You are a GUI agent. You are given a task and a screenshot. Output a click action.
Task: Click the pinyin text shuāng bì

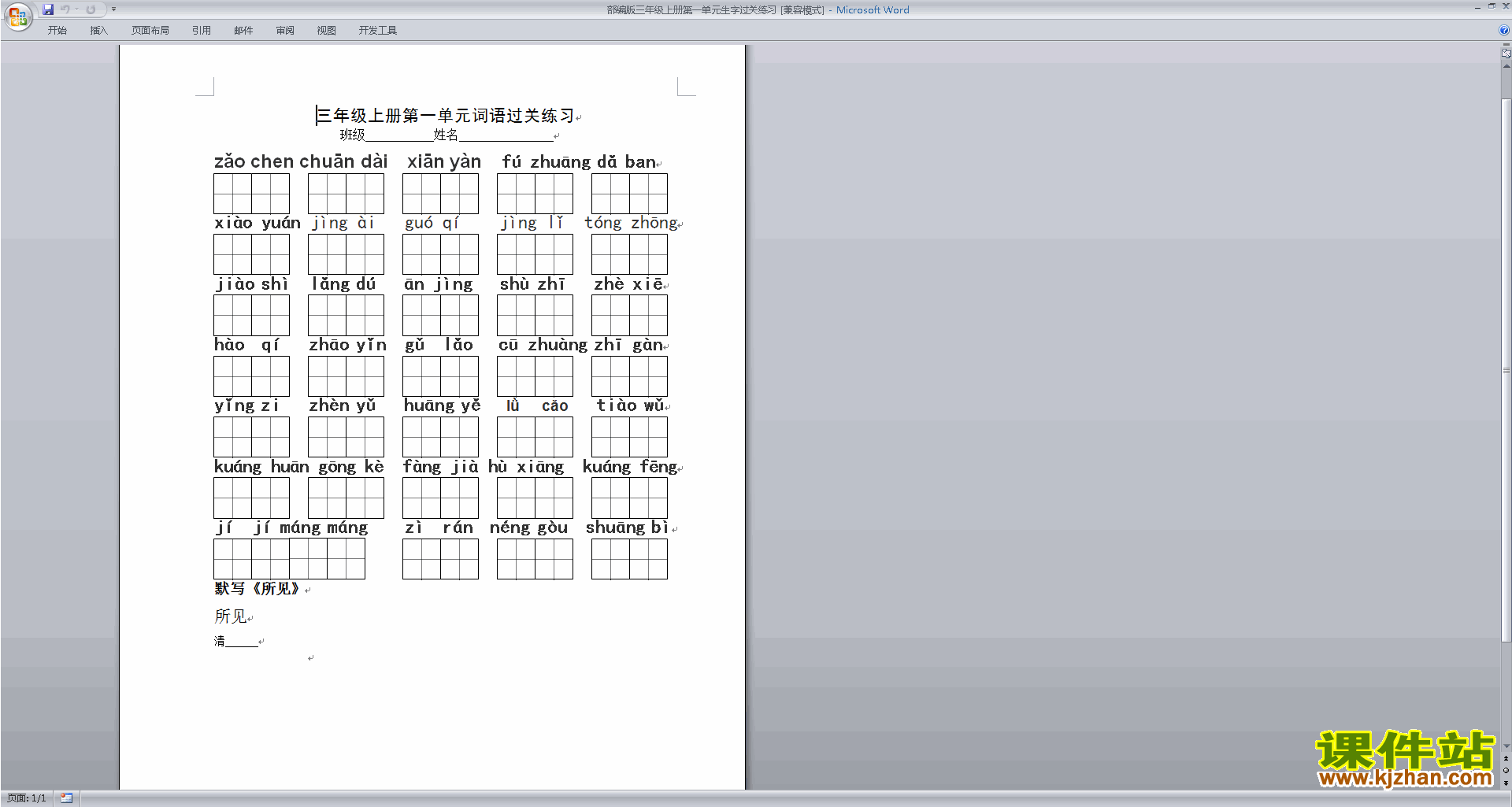[627, 527]
